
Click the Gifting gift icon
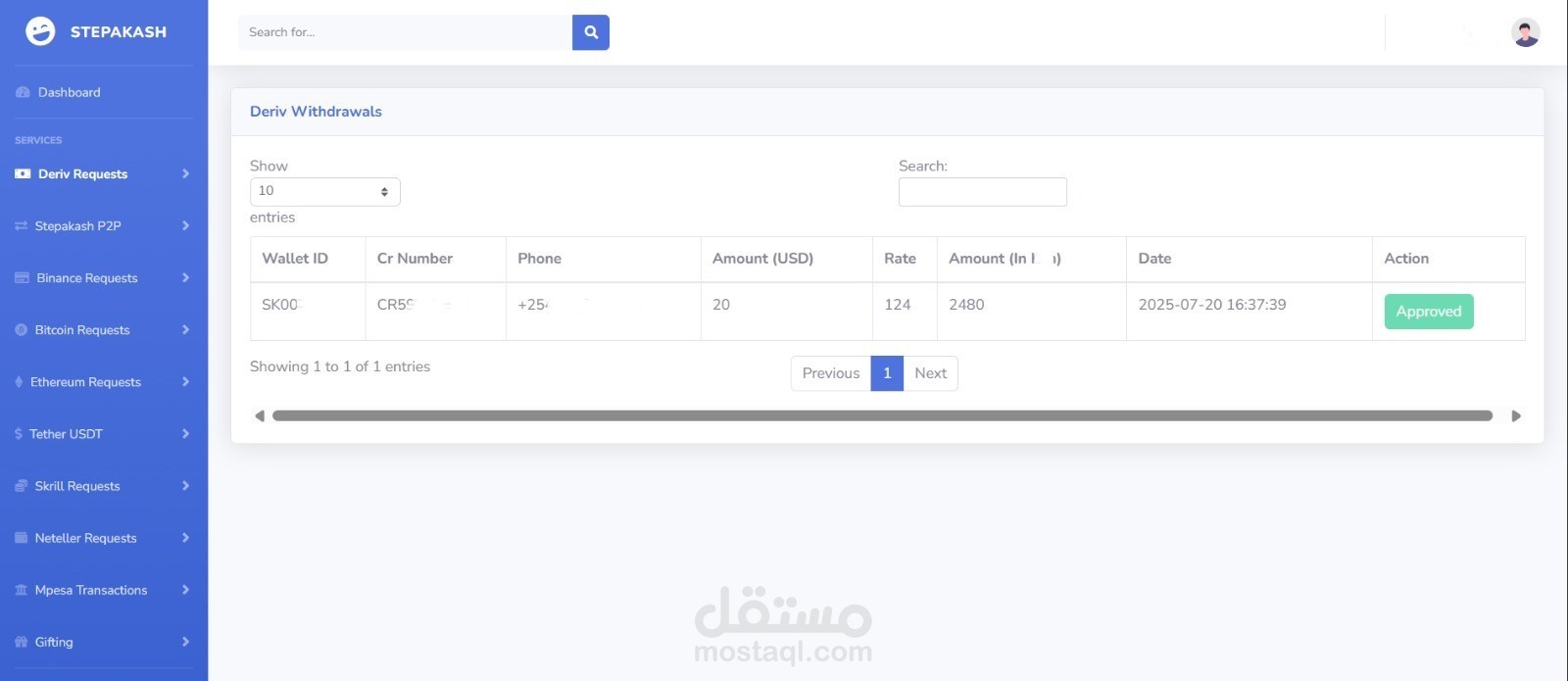pos(21,641)
